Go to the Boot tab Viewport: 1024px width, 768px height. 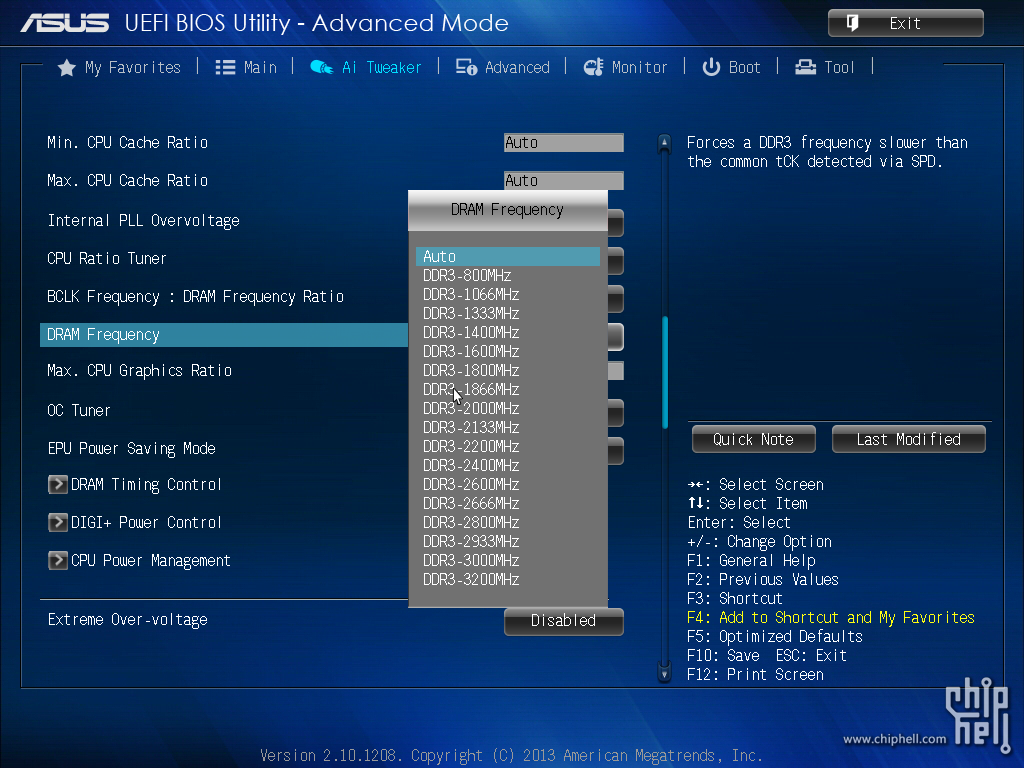[731, 67]
